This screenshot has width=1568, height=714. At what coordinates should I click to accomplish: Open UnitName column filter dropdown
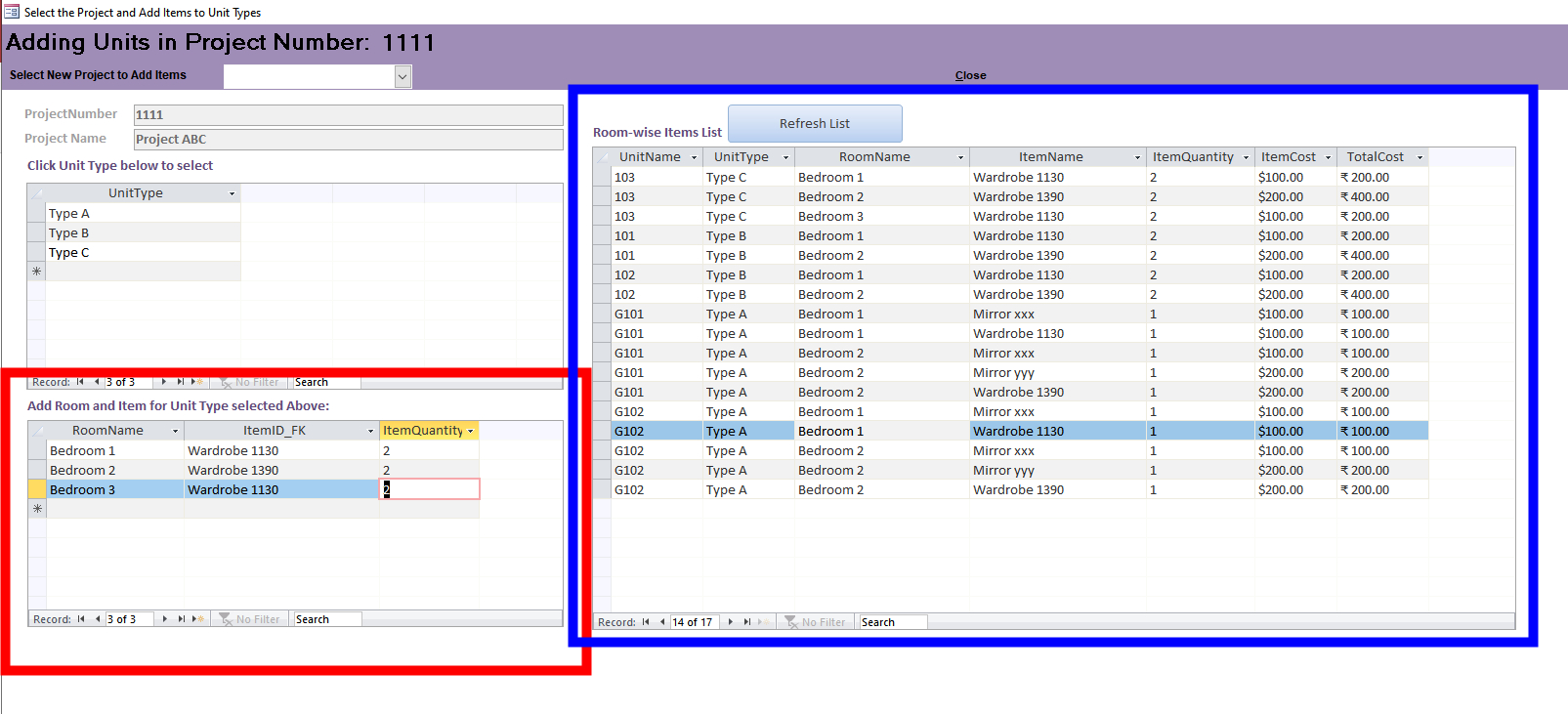(x=695, y=157)
